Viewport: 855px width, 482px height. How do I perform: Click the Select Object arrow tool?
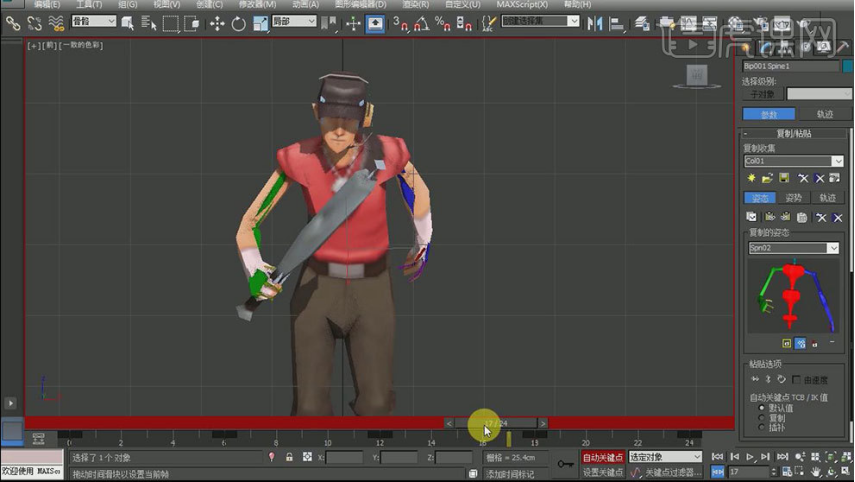pos(128,23)
